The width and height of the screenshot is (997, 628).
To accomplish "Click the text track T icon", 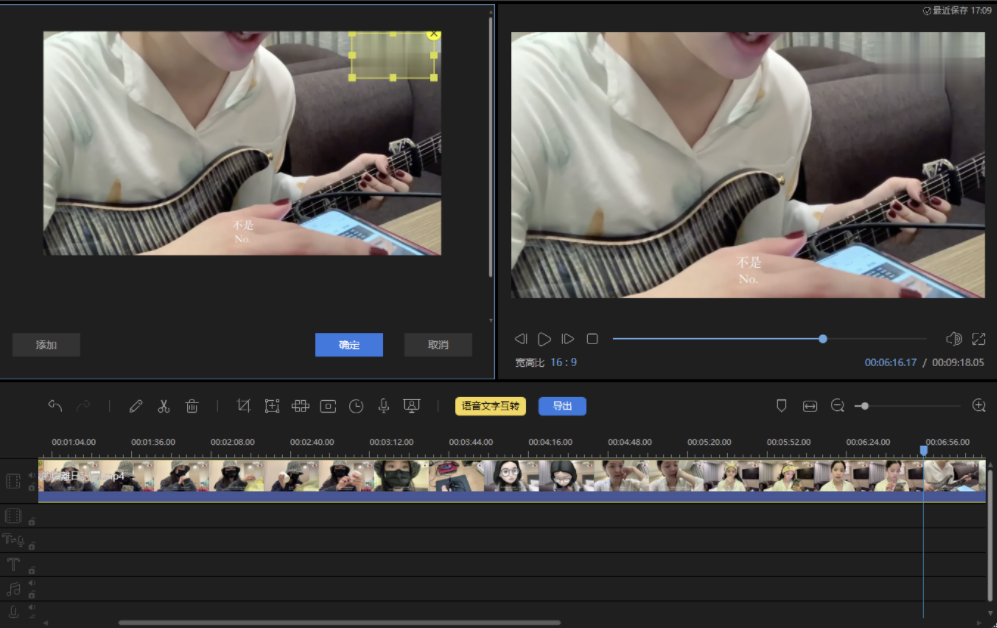I will coord(13,564).
